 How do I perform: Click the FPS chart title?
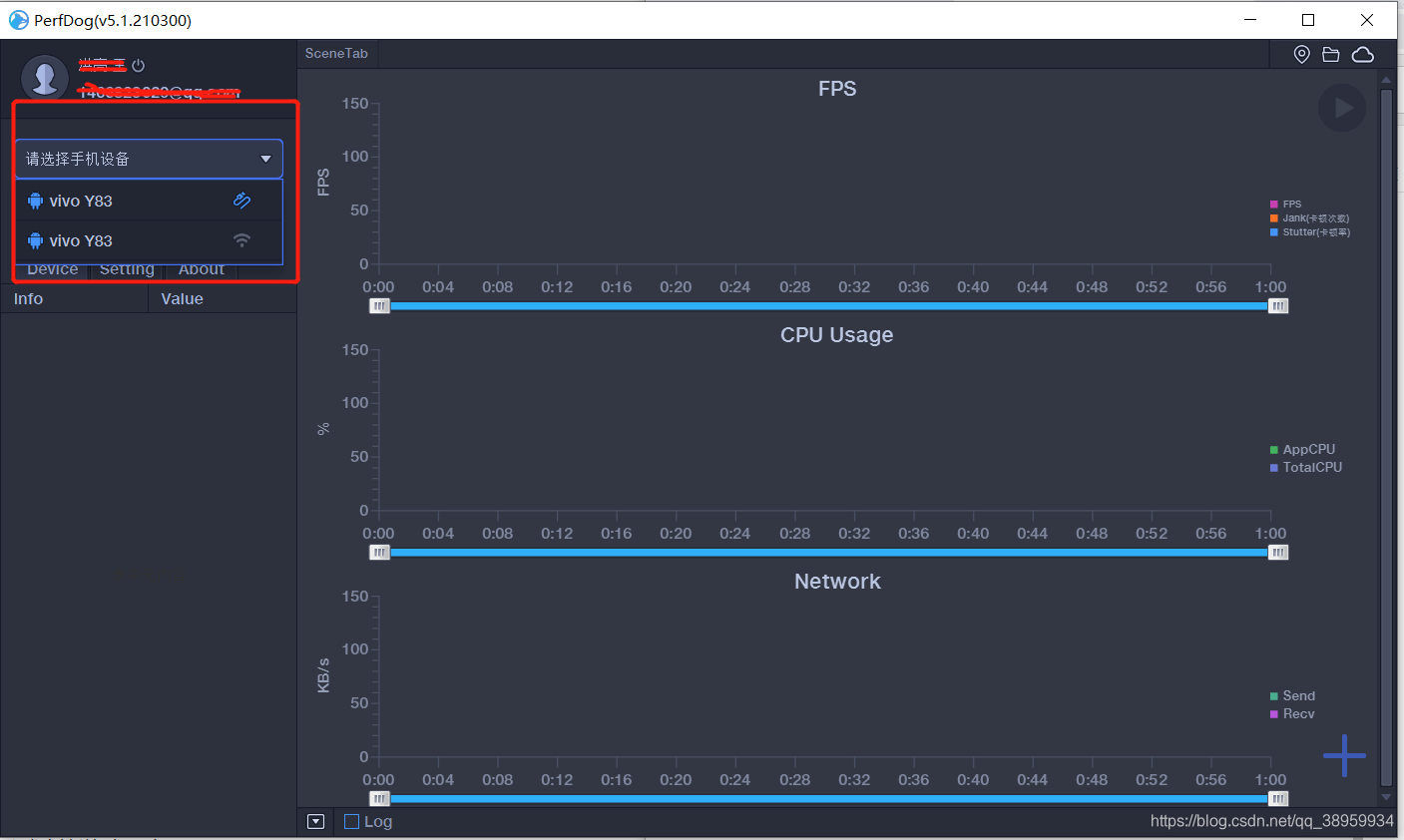837,89
